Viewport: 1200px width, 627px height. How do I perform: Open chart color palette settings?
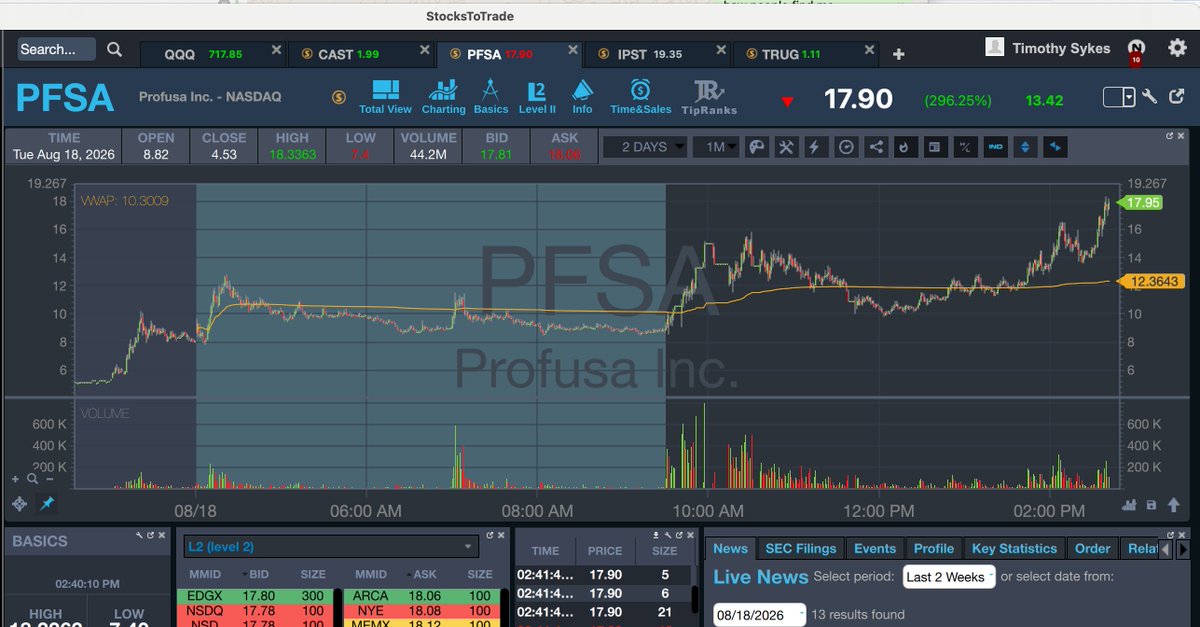[757, 147]
